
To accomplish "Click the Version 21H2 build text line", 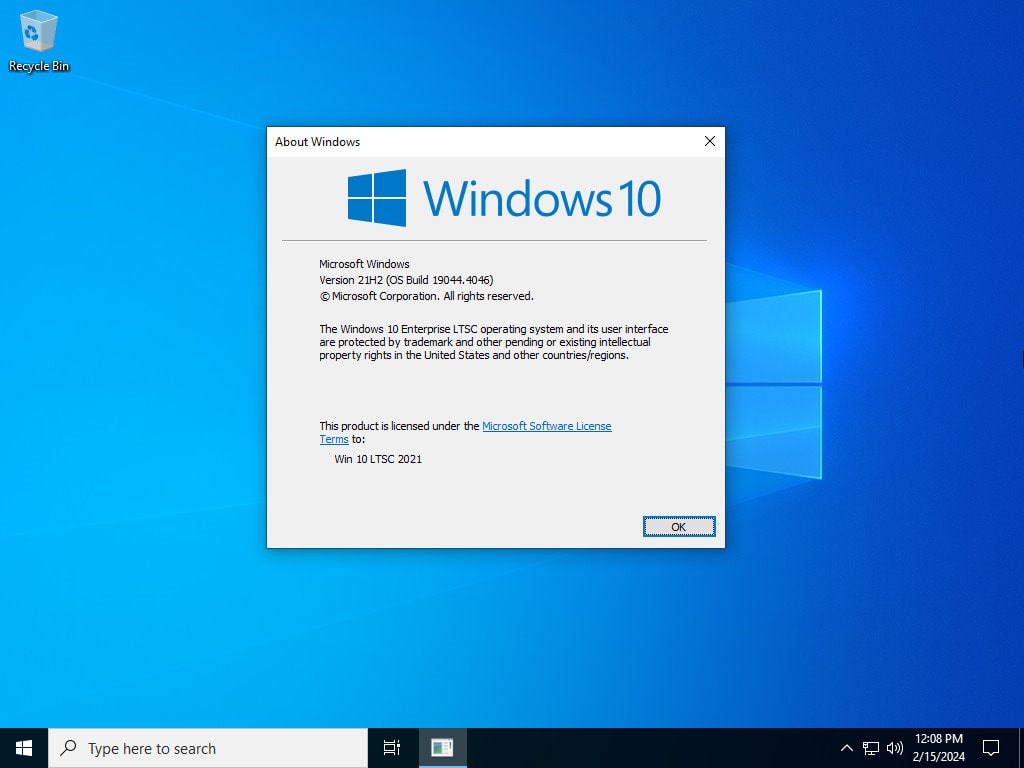I will click(405, 280).
